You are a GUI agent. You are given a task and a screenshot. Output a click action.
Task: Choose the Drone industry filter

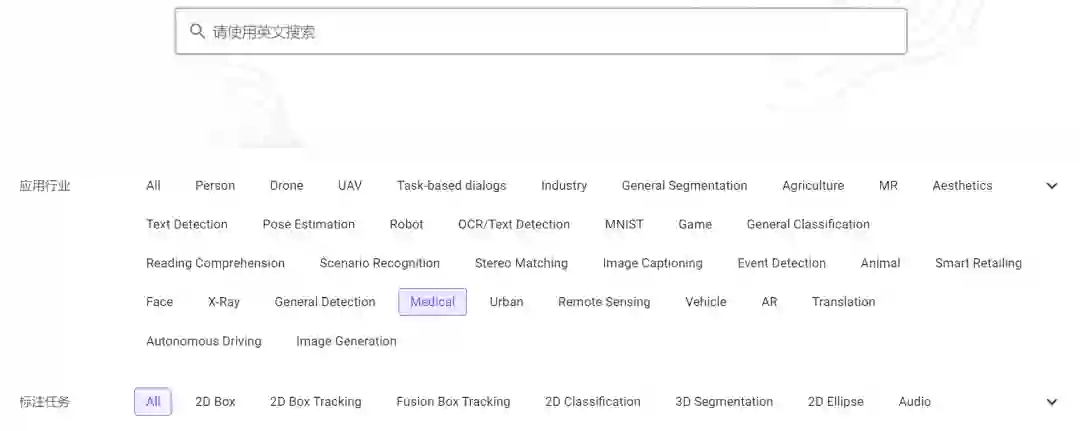click(286, 186)
